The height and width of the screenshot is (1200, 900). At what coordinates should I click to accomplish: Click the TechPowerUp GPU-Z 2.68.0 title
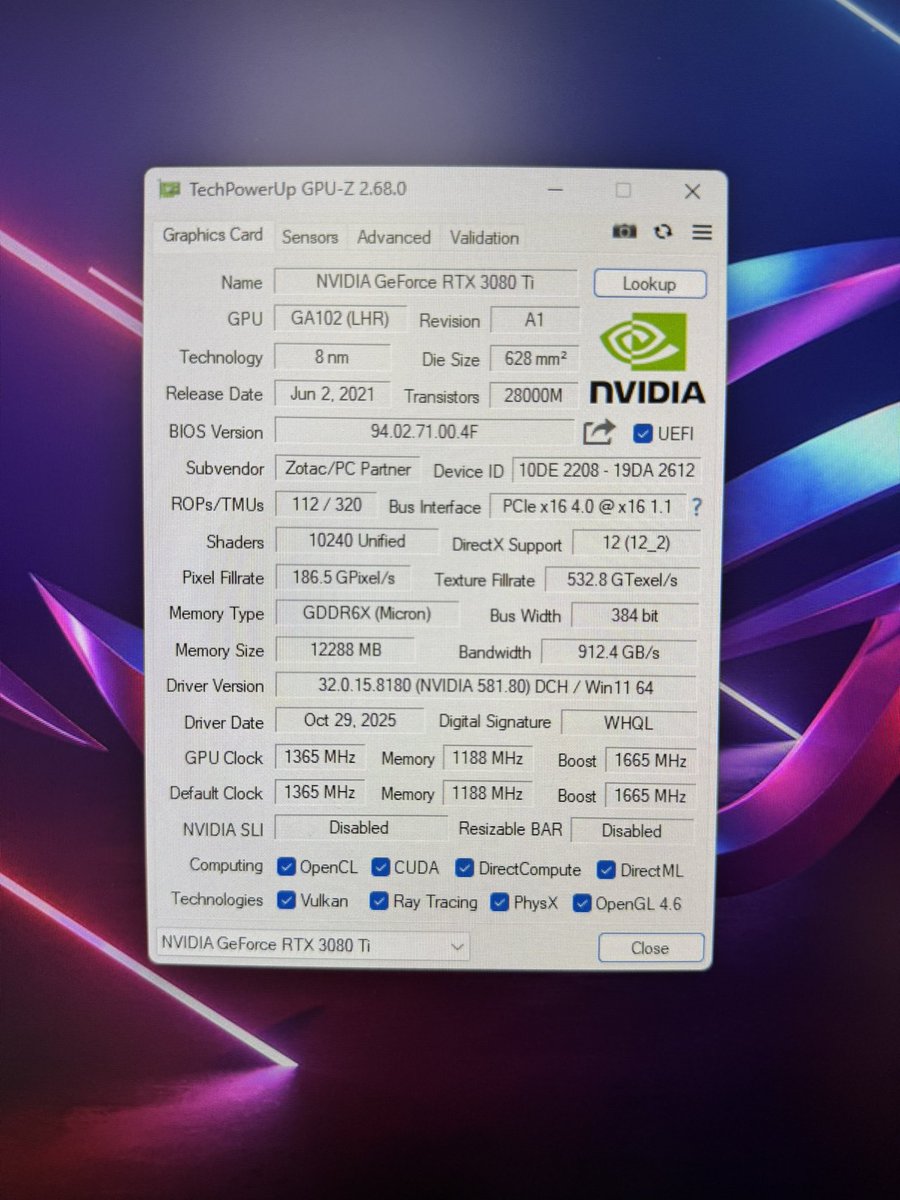click(x=298, y=189)
